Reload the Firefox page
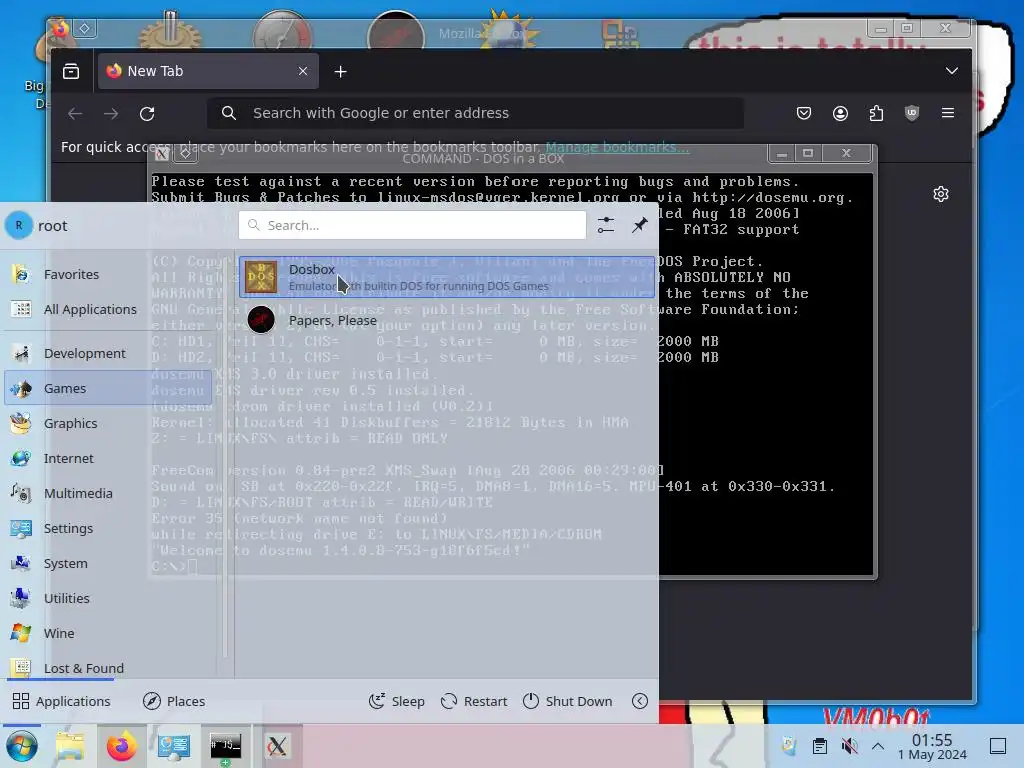 pyautogui.click(x=147, y=114)
